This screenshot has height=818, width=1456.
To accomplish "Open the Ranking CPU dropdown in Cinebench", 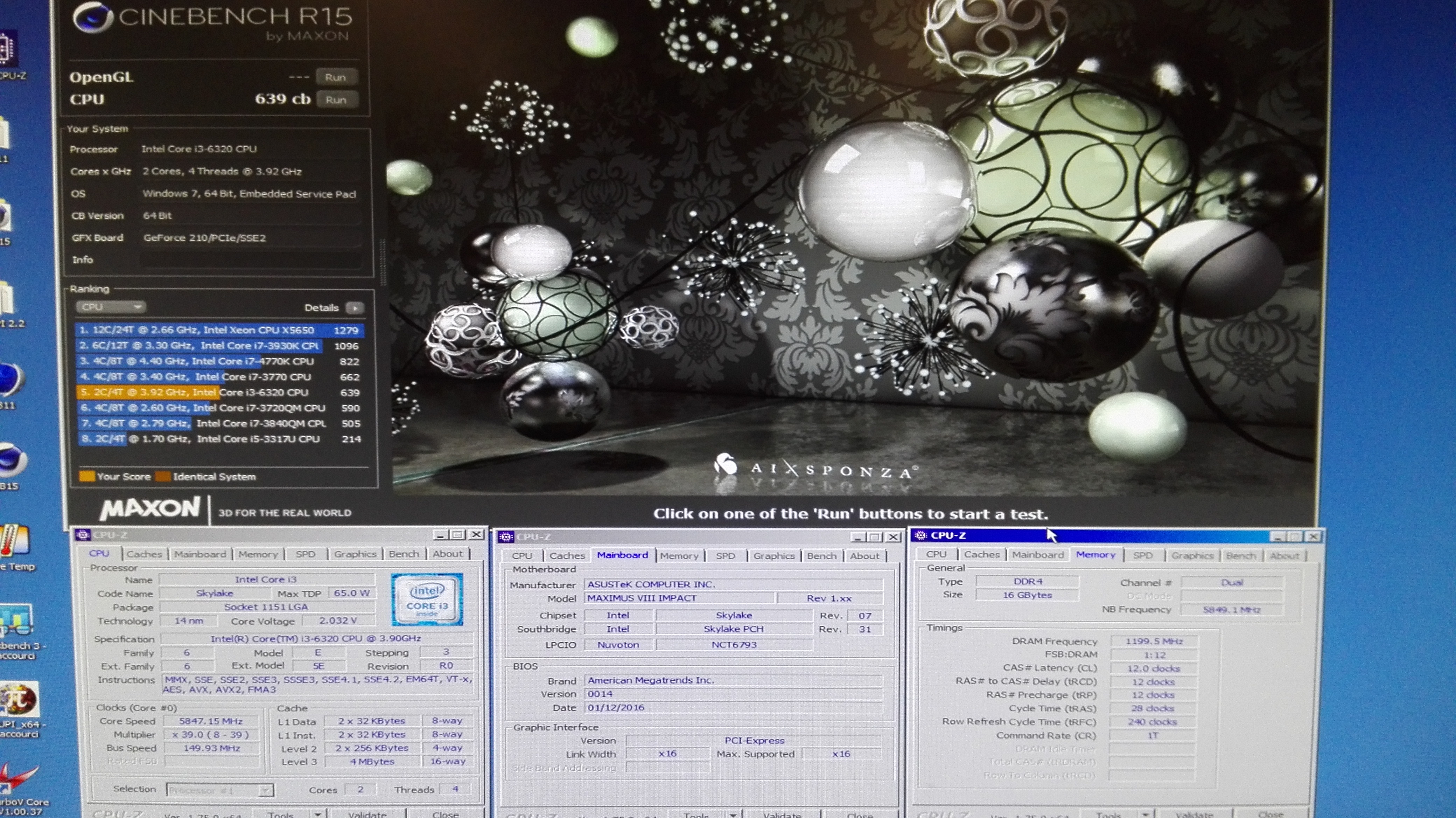I will point(111,307).
